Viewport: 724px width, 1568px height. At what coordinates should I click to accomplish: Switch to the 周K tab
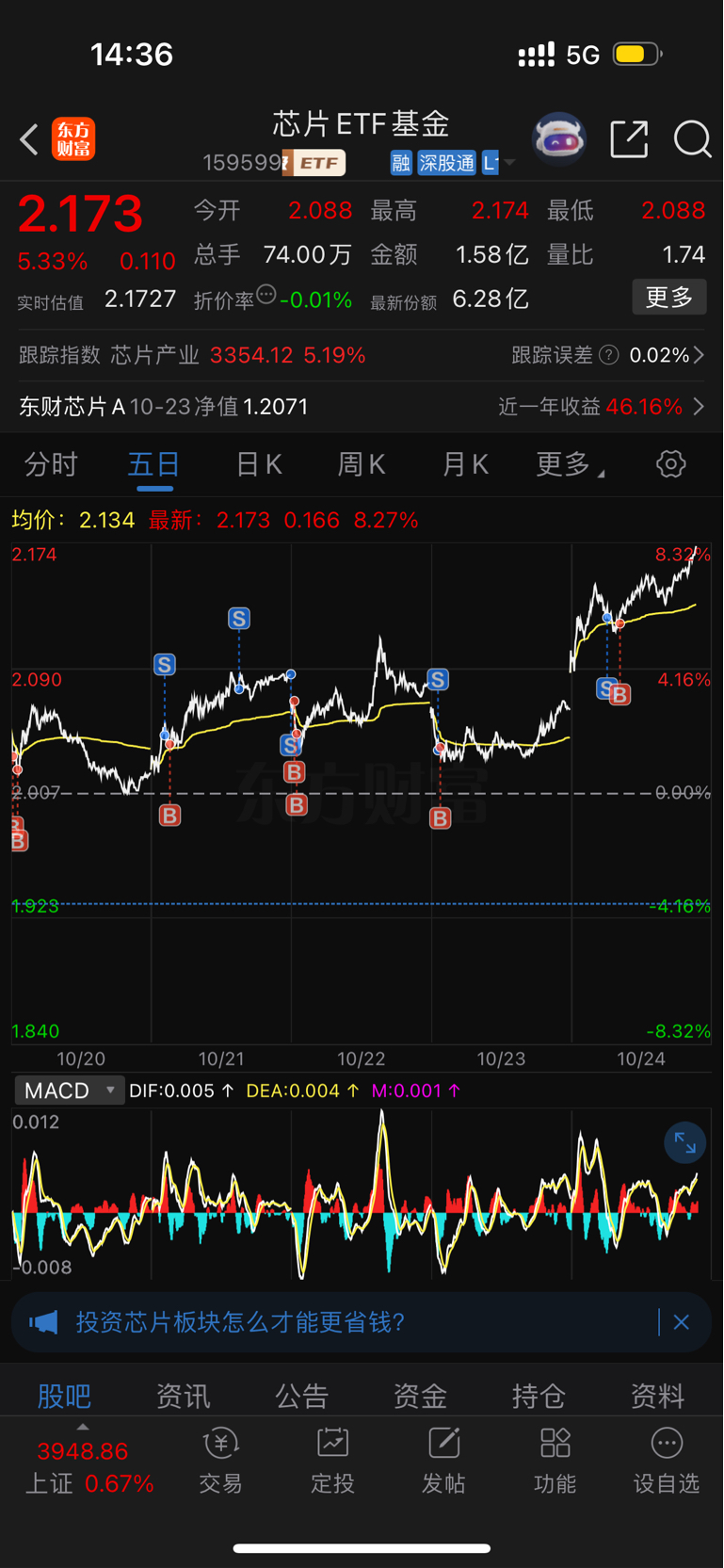pos(362,464)
